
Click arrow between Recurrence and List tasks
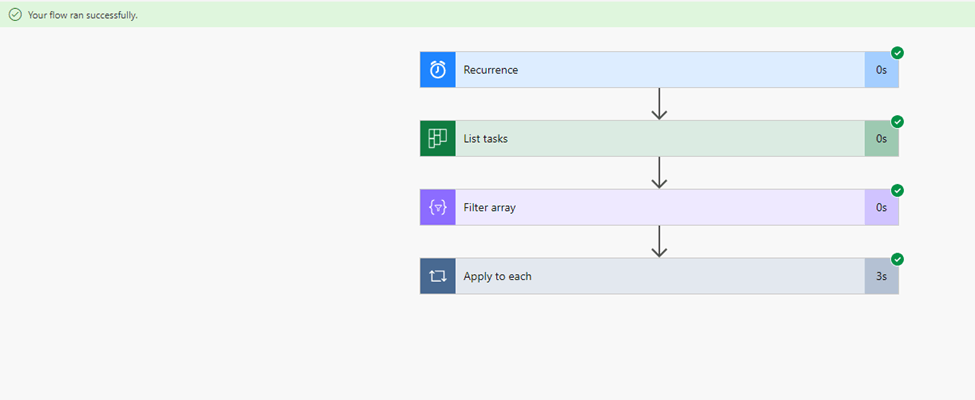(659, 104)
